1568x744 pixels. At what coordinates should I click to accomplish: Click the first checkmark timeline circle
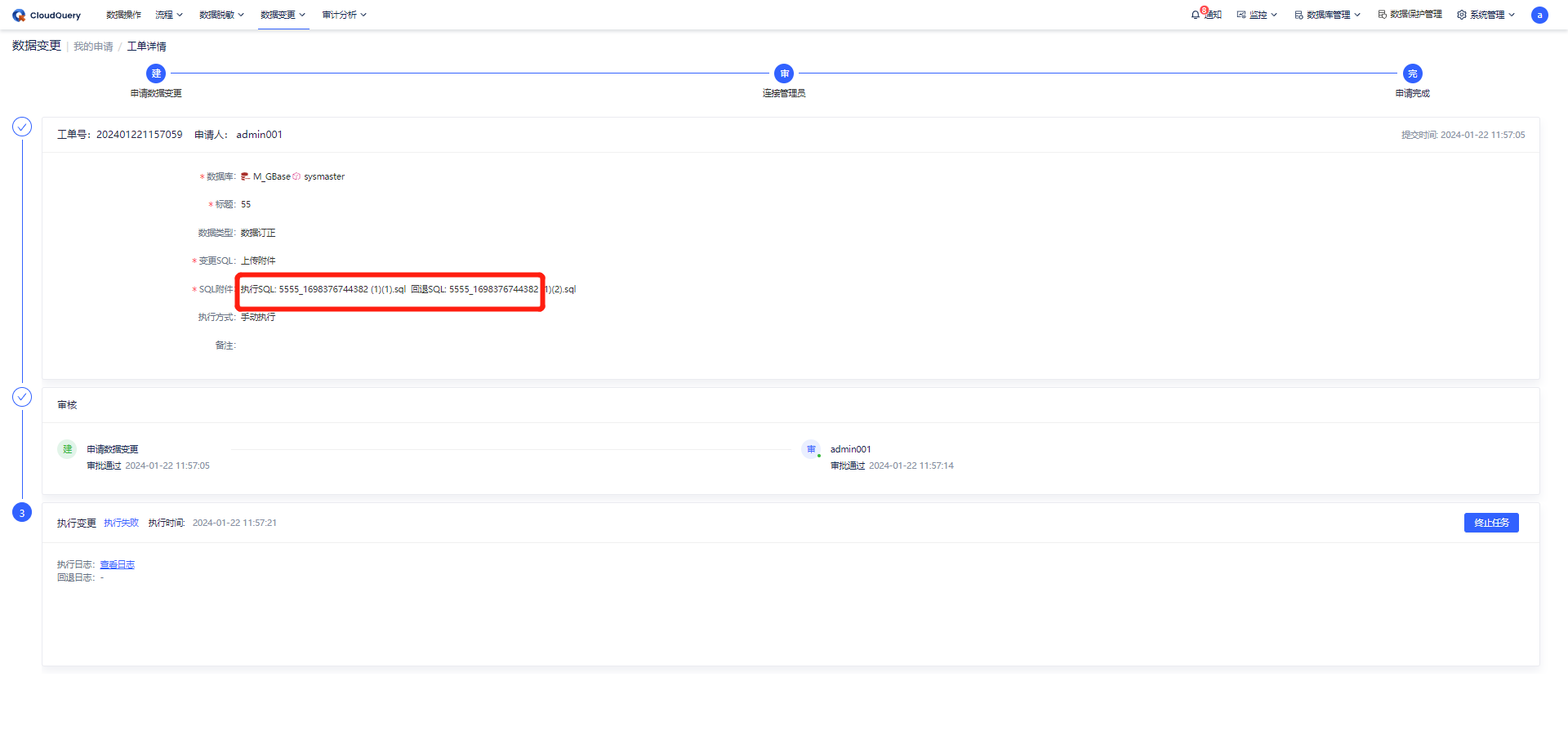[x=22, y=127]
